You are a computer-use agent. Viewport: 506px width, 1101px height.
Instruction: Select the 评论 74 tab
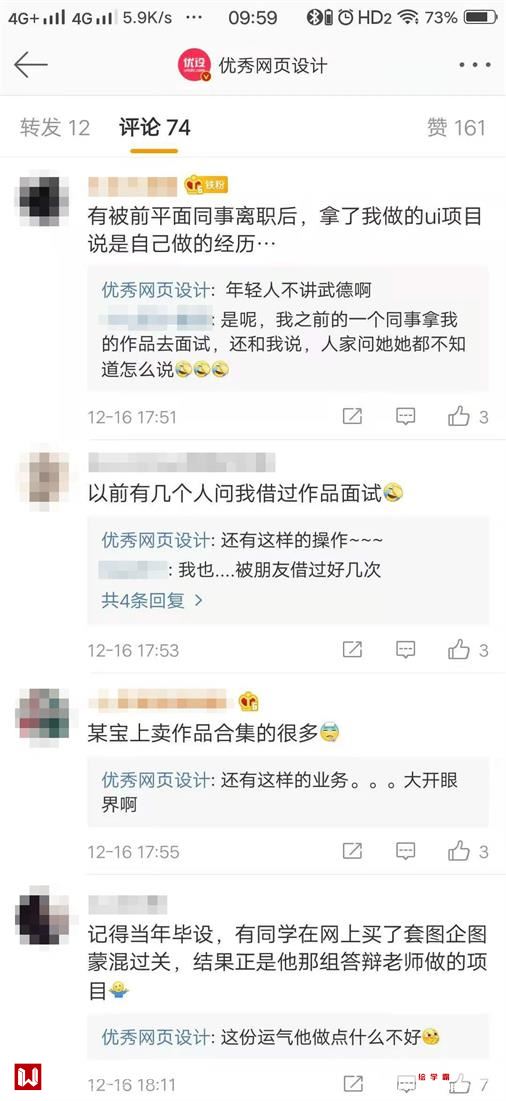pyautogui.click(x=154, y=127)
